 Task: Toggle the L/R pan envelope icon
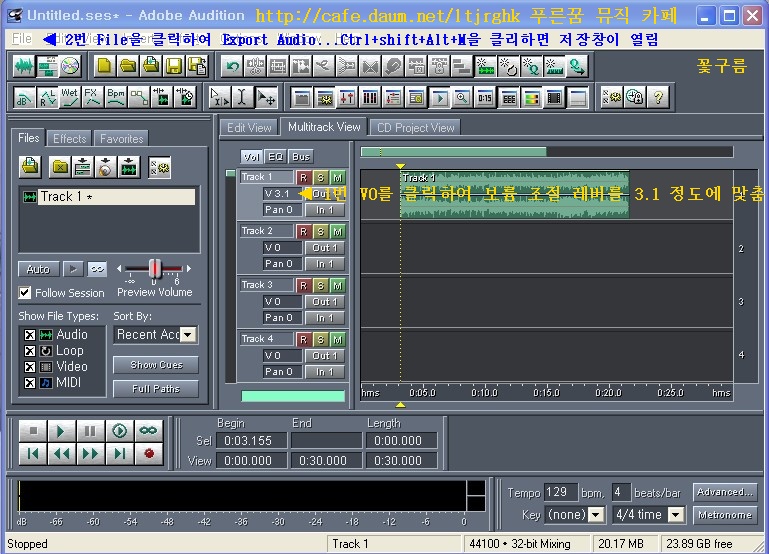47,97
